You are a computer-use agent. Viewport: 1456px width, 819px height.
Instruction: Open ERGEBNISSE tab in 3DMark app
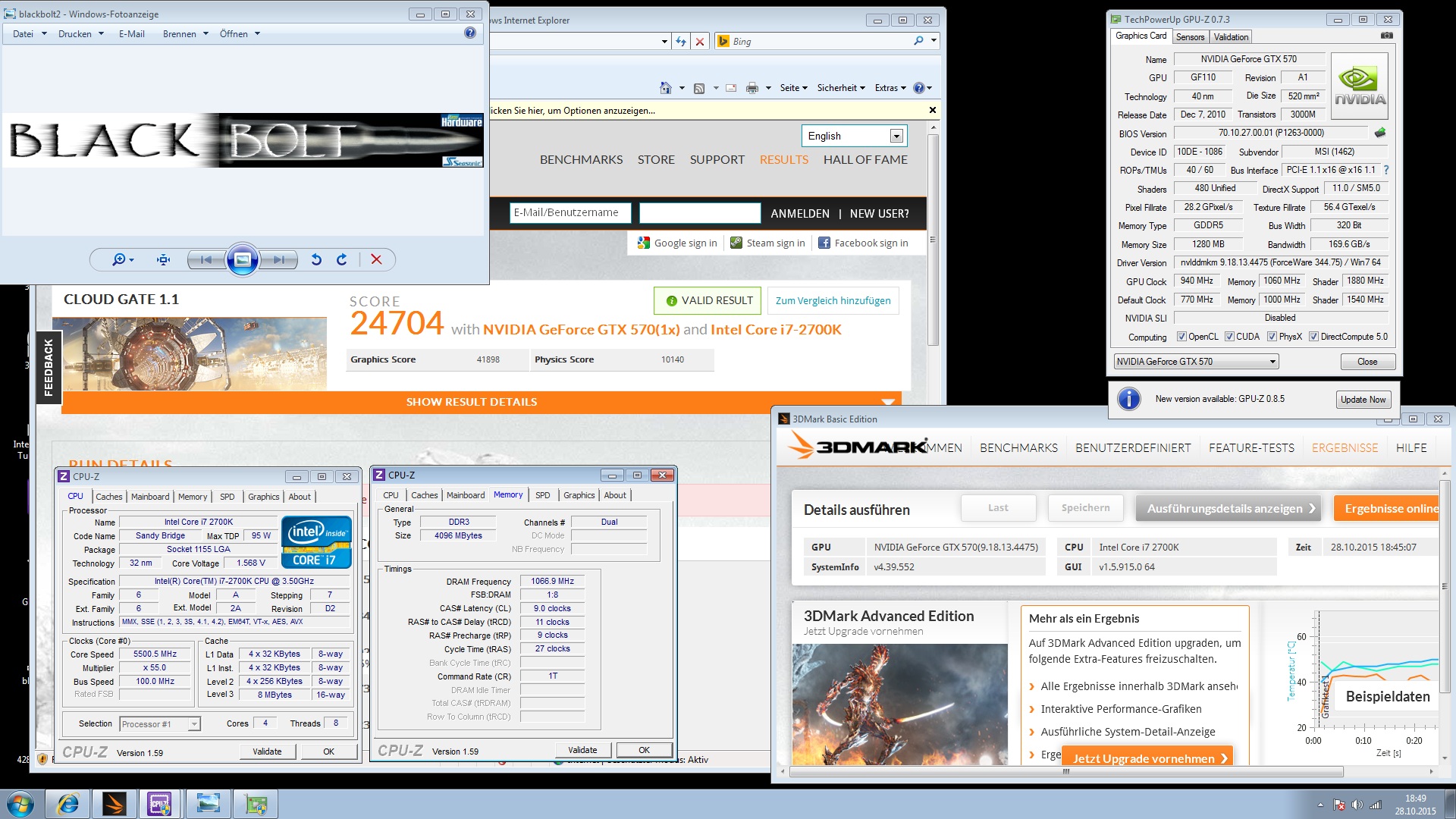pyautogui.click(x=1345, y=447)
